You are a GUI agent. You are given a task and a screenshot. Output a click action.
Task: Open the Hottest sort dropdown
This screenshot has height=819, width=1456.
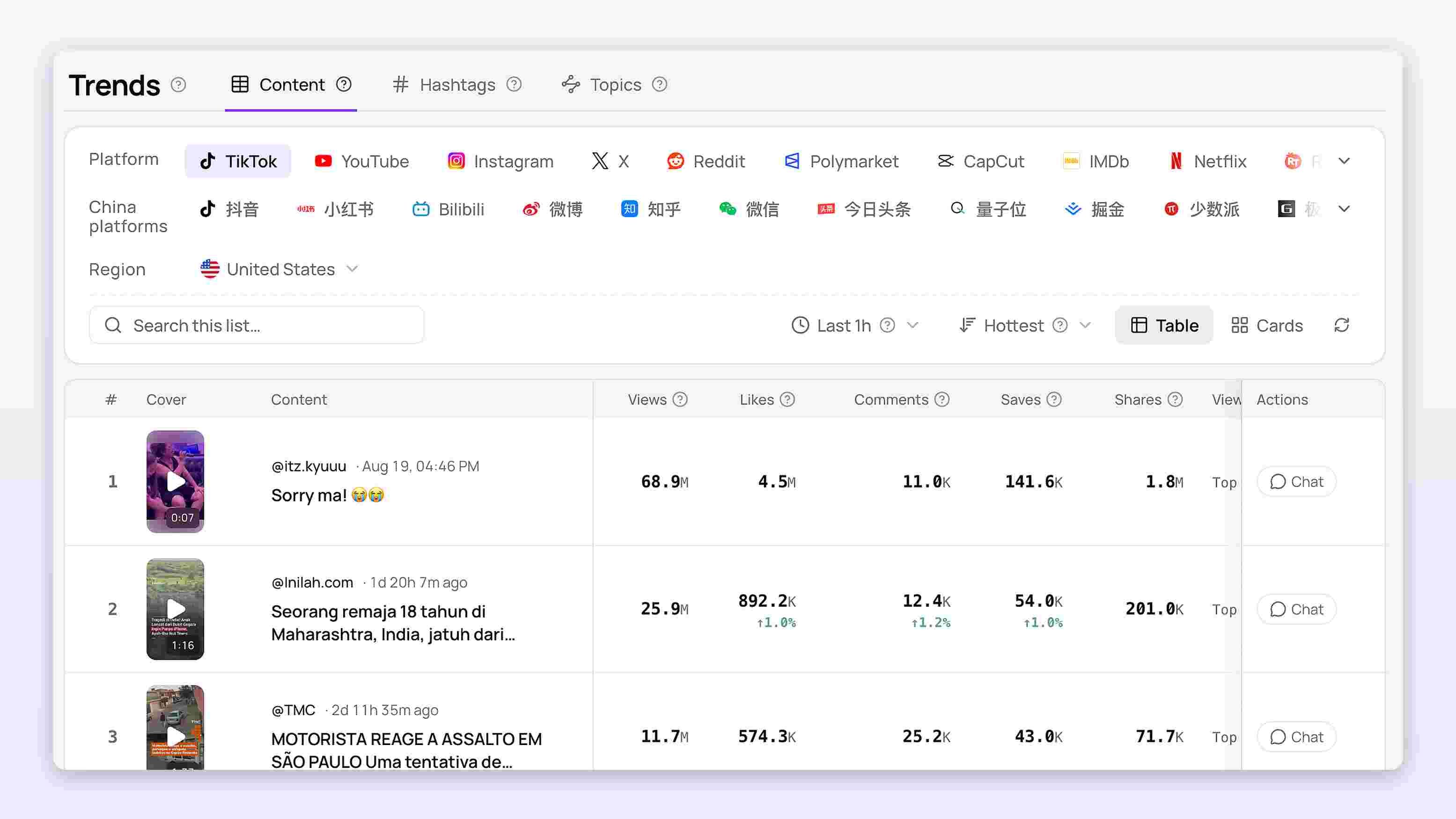[1025, 325]
